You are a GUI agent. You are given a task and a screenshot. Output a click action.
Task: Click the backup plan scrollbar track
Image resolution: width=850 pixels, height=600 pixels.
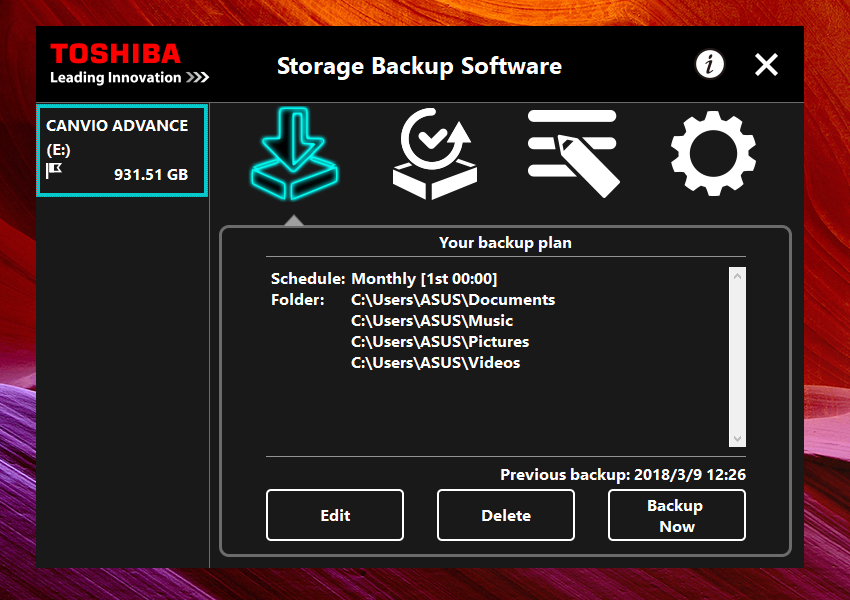[737, 357]
